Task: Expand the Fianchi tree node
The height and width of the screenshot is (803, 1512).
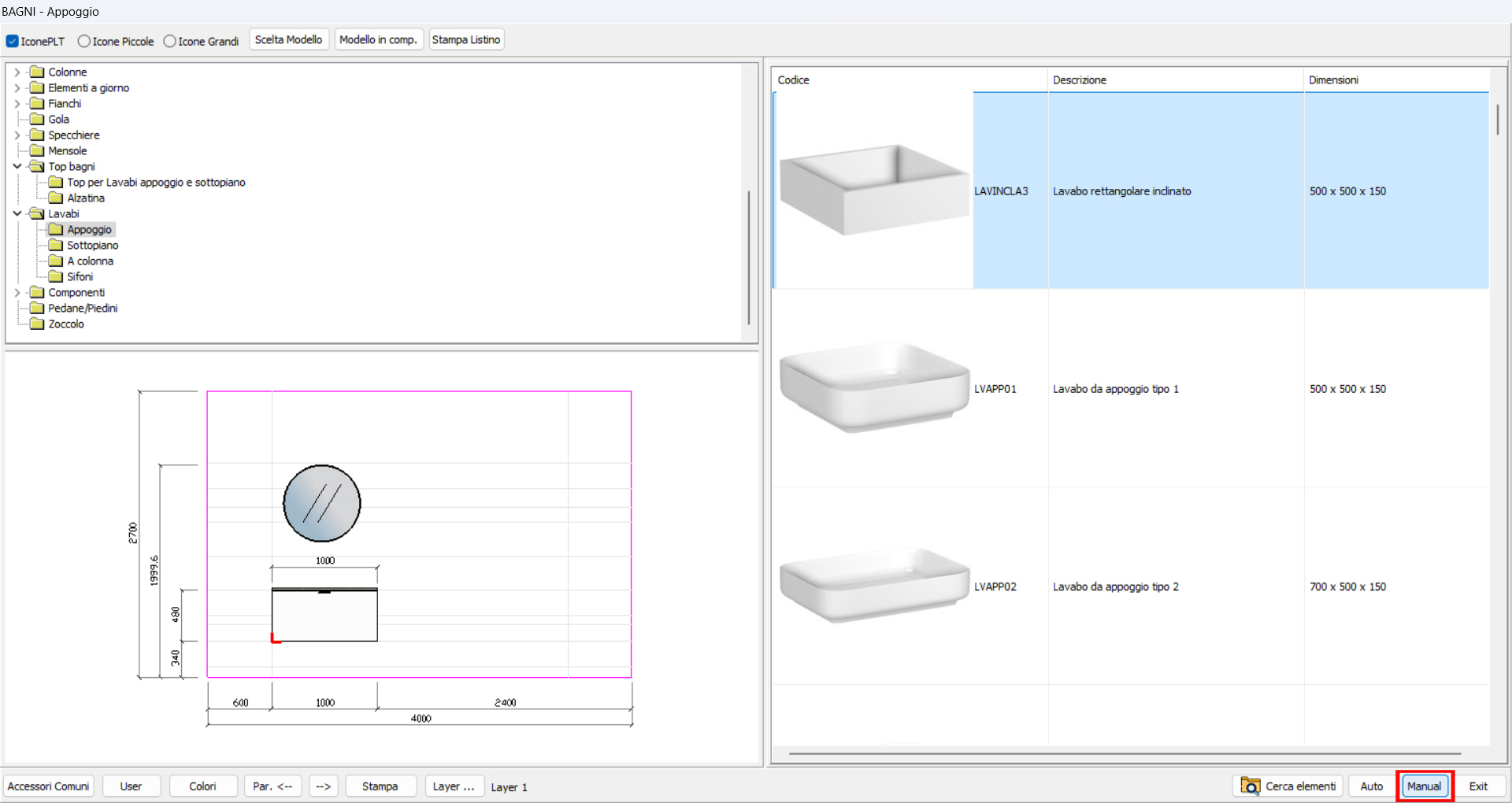Action: tap(17, 103)
